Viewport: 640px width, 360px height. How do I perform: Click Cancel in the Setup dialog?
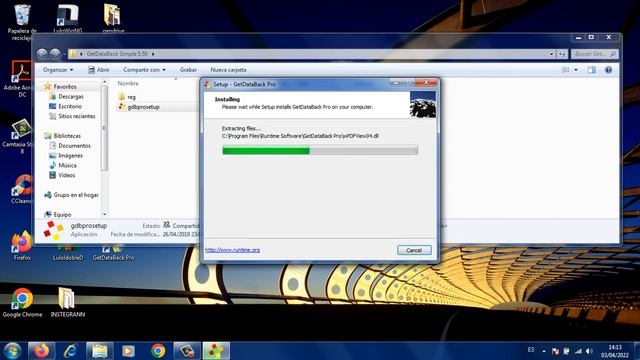tap(414, 250)
